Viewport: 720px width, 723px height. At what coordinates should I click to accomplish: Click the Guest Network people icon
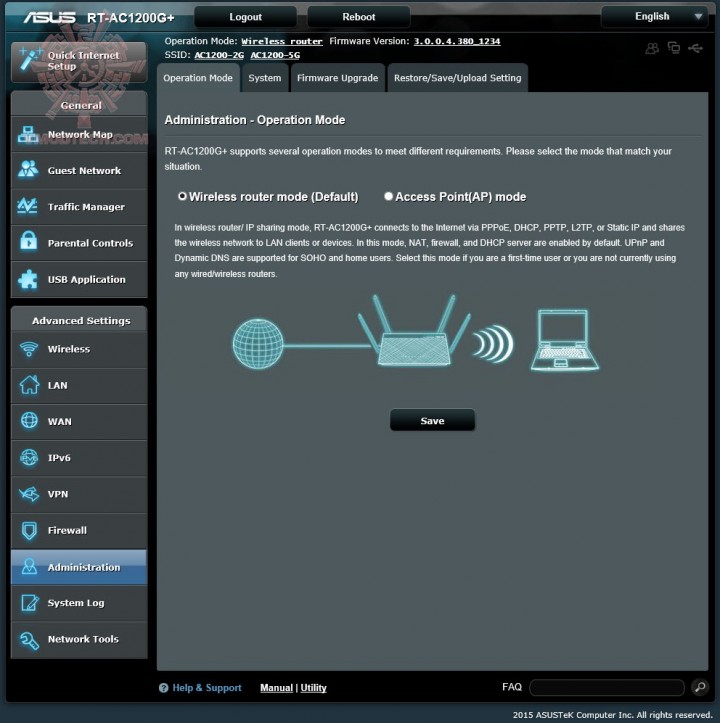point(28,169)
